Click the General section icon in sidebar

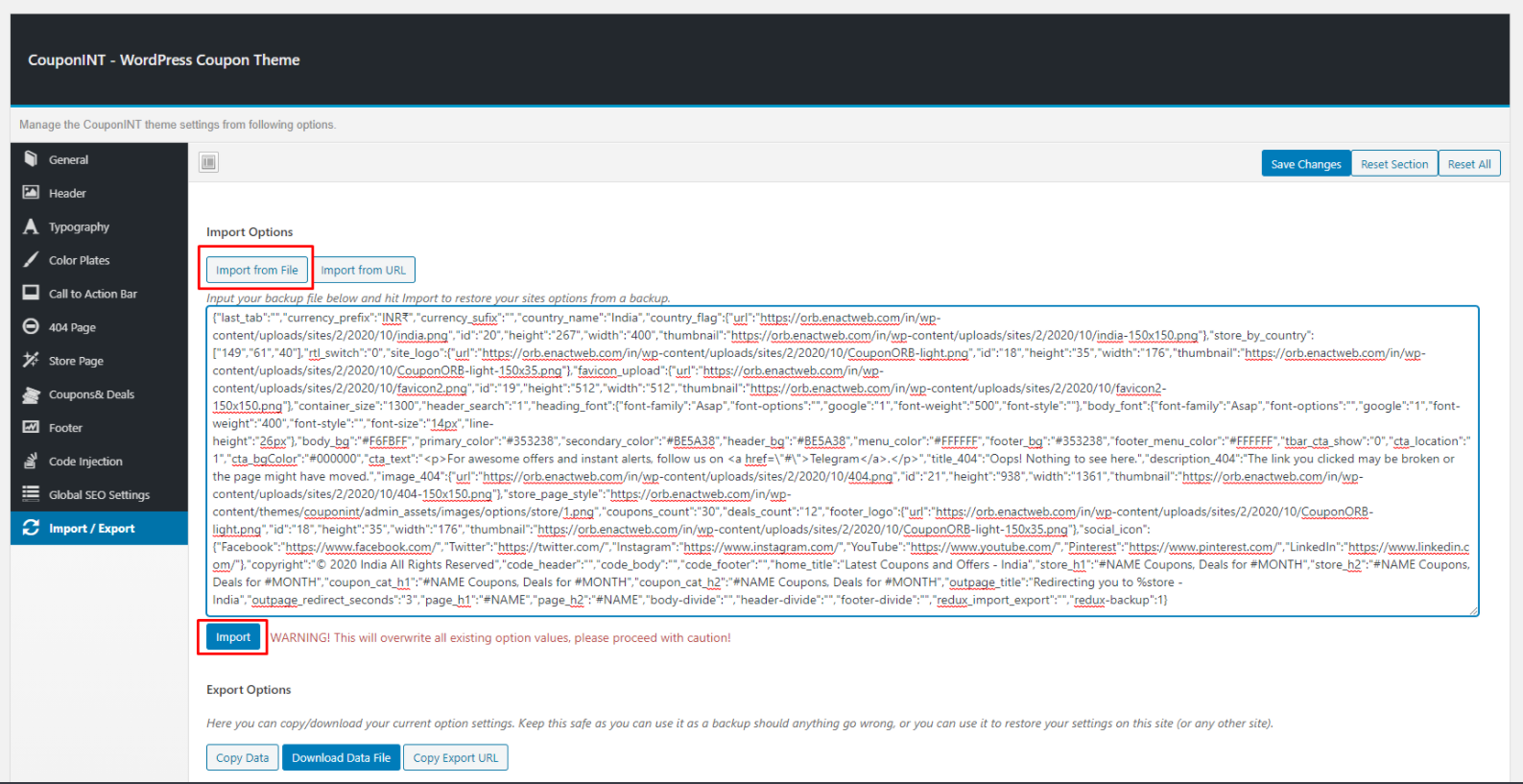tap(31, 159)
